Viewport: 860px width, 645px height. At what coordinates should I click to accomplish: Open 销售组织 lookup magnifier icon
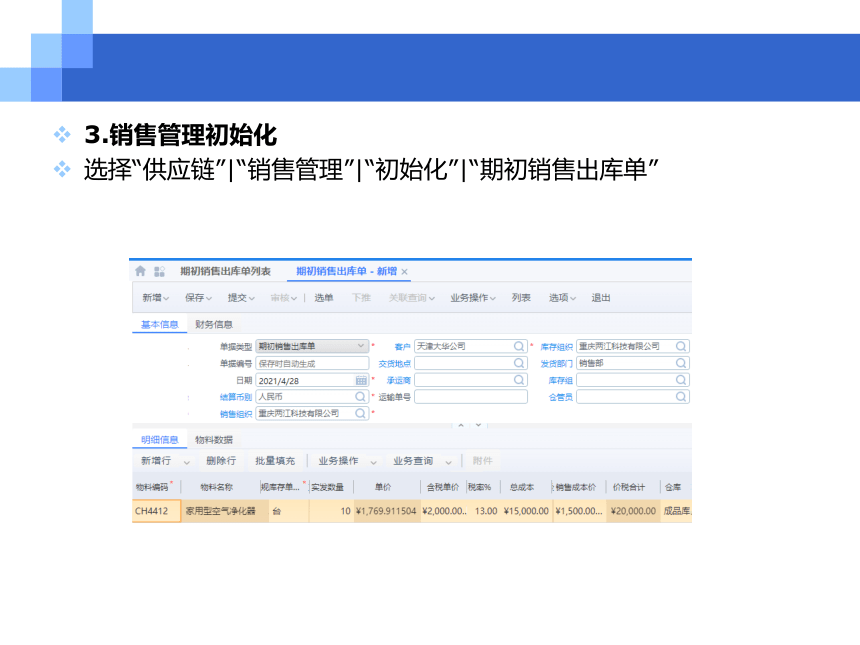pyautogui.click(x=360, y=413)
